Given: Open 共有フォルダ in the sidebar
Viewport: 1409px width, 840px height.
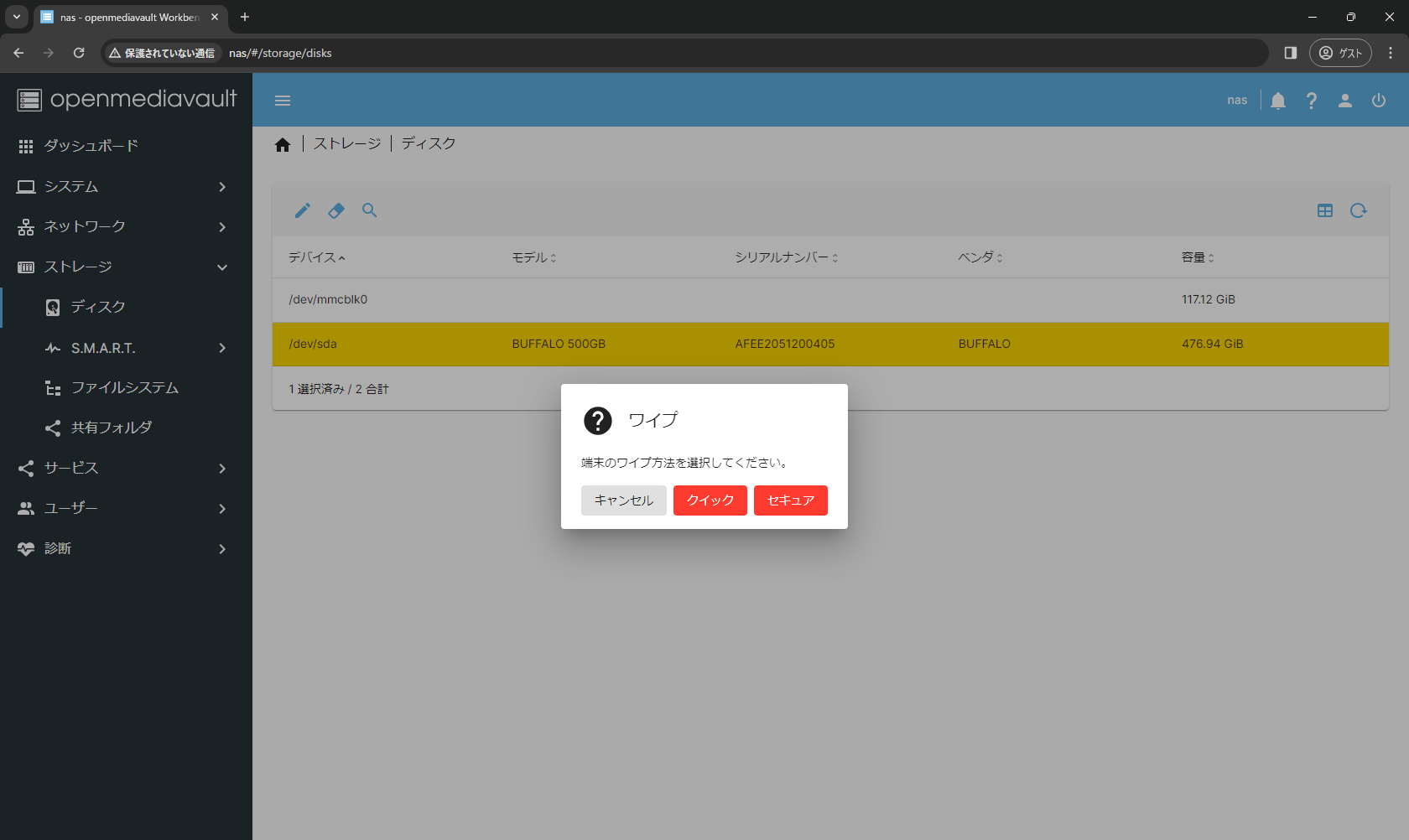Looking at the screenshot, I should (x=112, y=428).
